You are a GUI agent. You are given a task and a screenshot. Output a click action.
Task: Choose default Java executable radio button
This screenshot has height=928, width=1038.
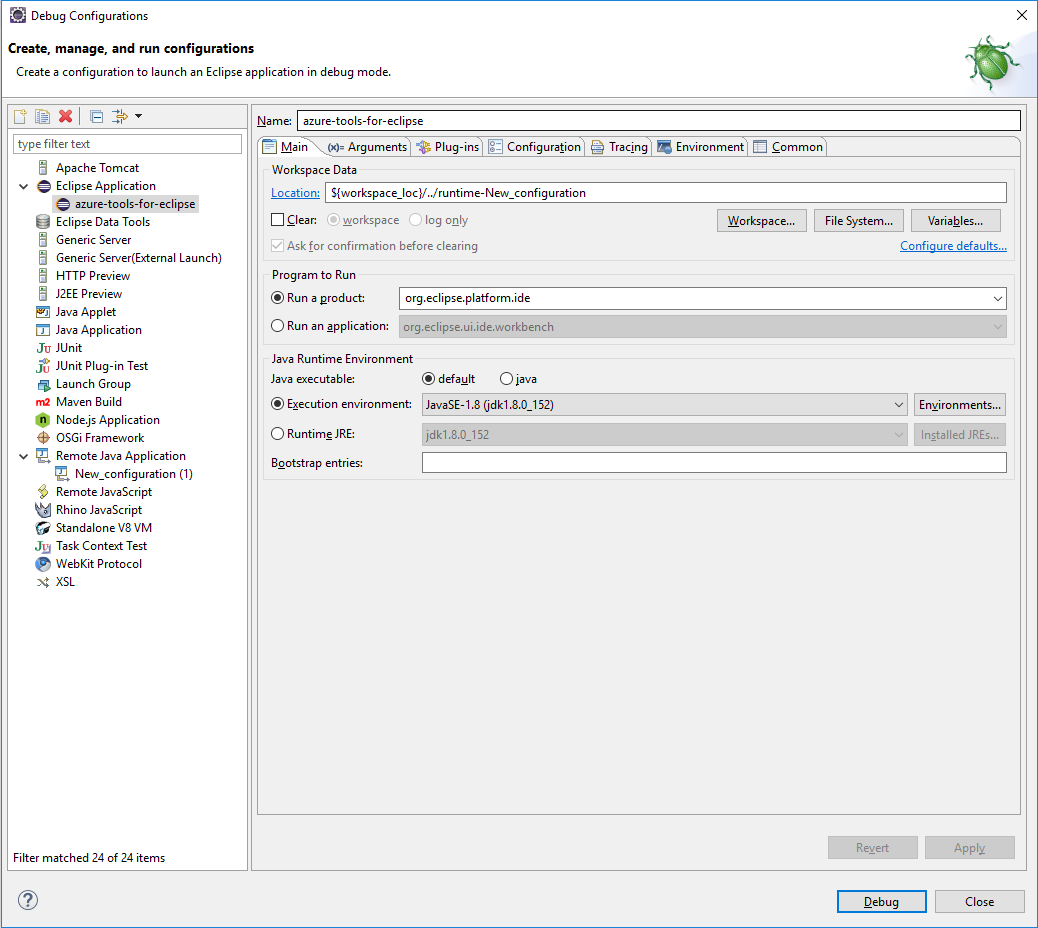(428, 379)
